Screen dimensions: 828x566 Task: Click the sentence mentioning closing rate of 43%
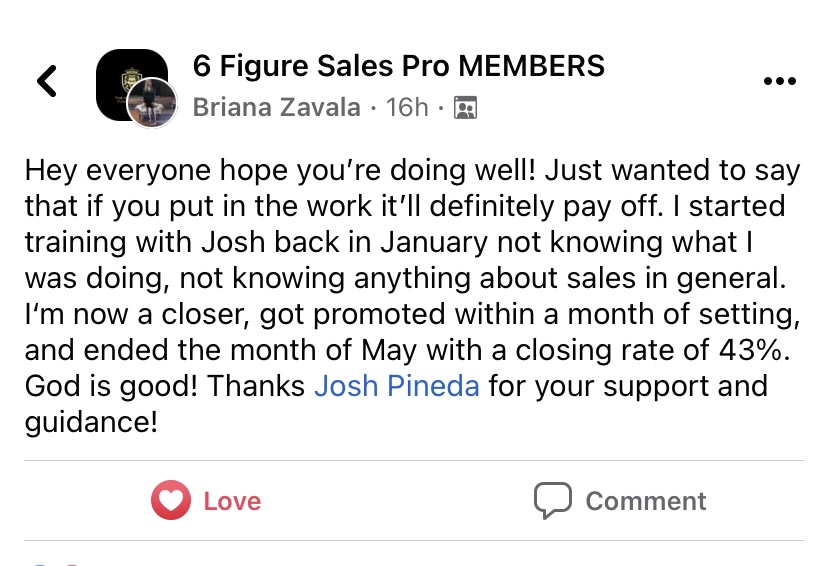pos(412,332)
